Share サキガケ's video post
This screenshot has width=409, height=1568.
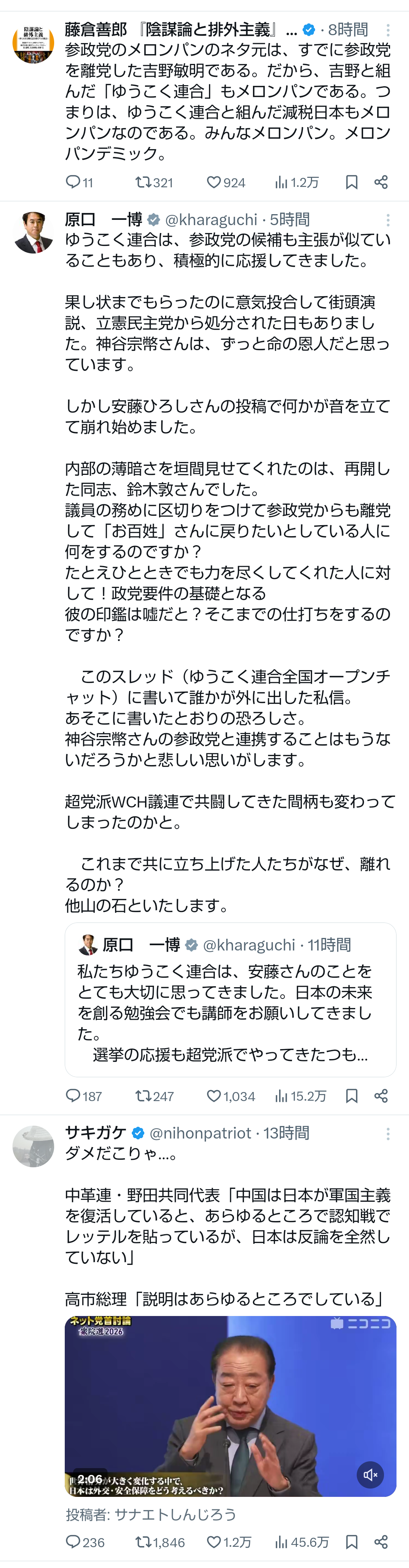381,1542
